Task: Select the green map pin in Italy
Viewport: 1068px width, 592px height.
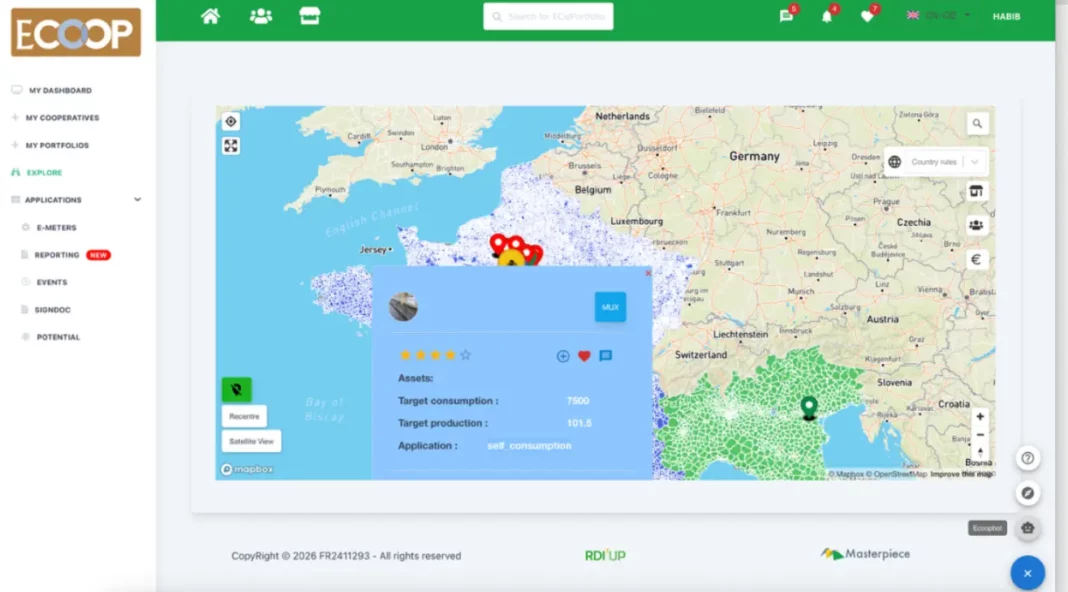Action: (x=808, y=408)
